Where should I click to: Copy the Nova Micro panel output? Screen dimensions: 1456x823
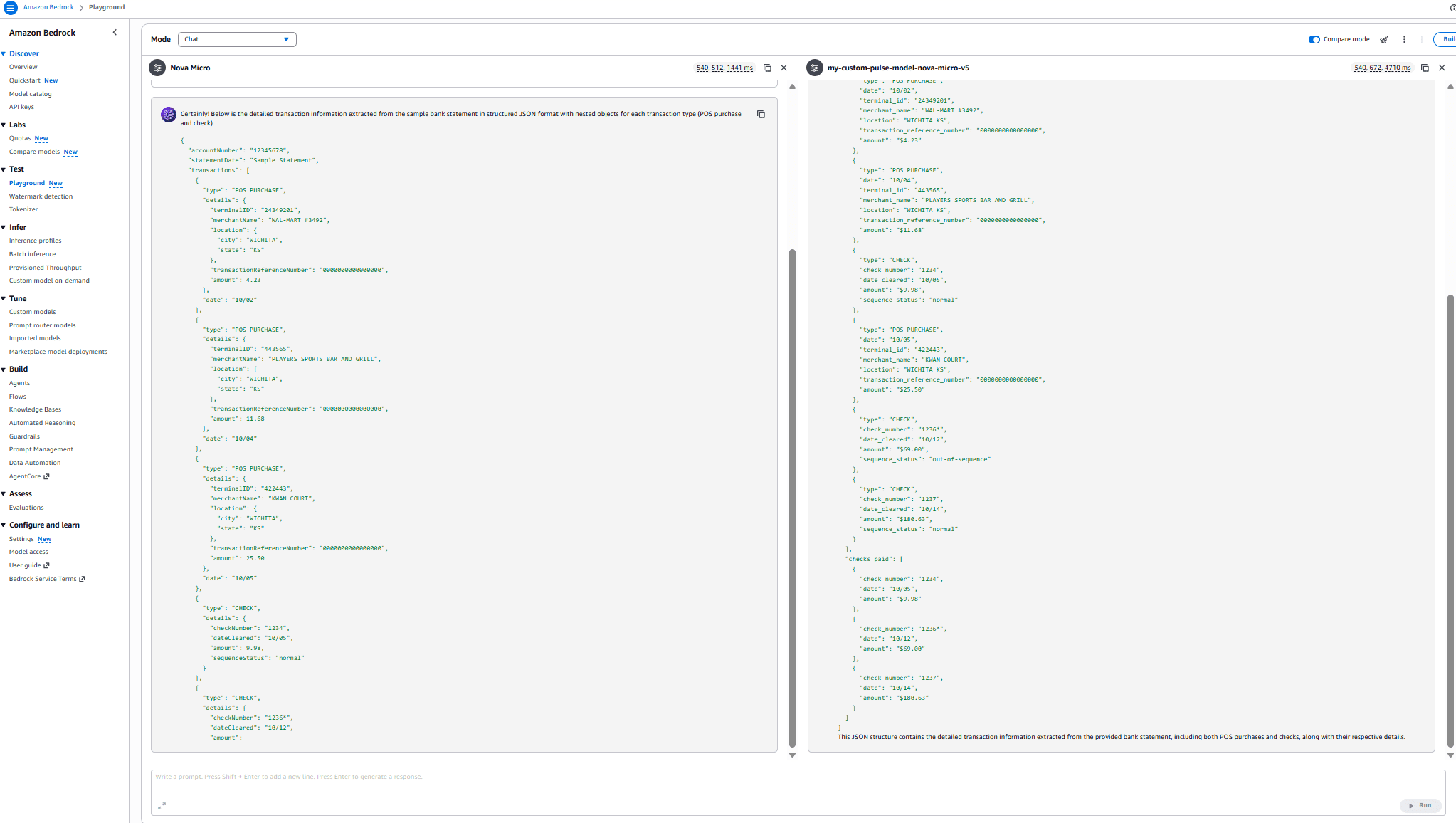coord(767,68)
